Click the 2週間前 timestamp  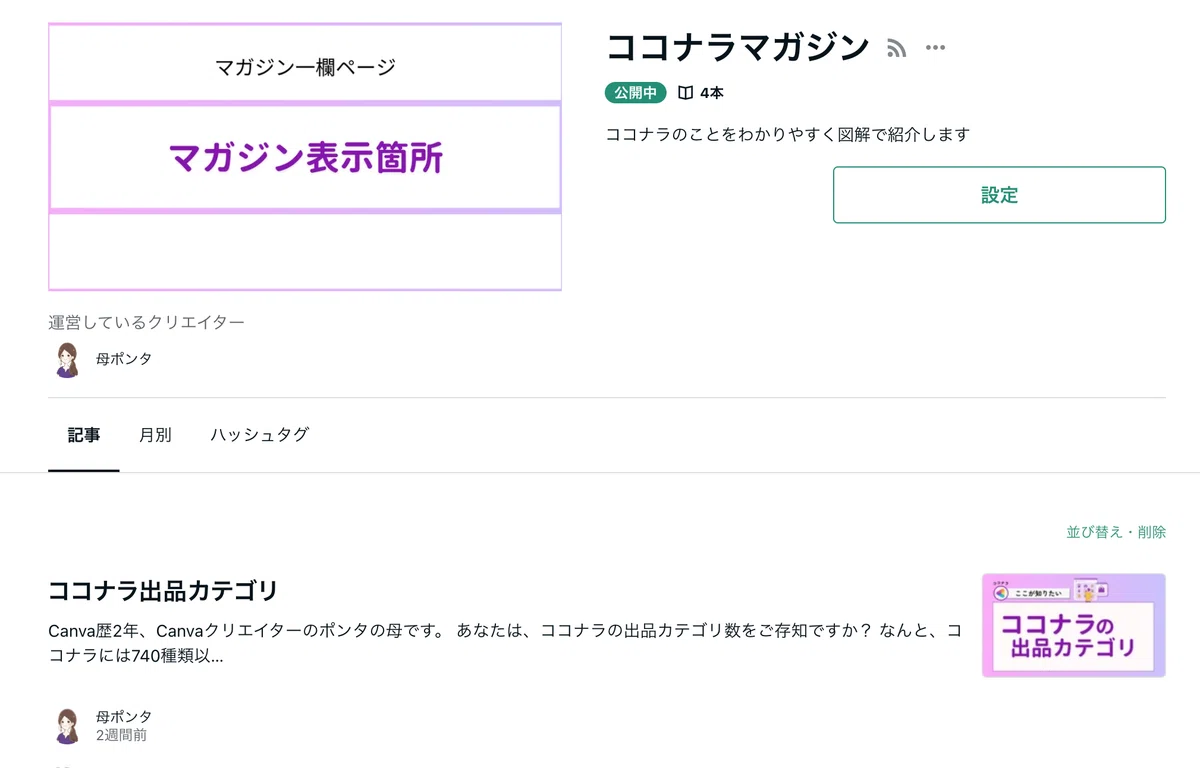pos(121,735)
